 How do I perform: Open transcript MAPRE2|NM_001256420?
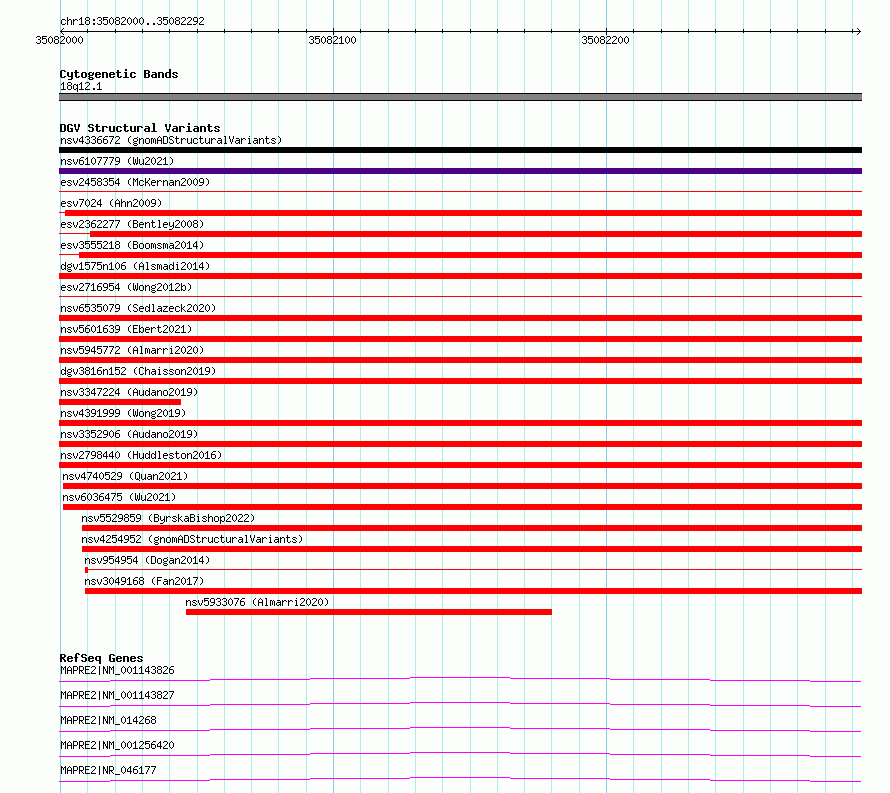click(x=117, y=745)
